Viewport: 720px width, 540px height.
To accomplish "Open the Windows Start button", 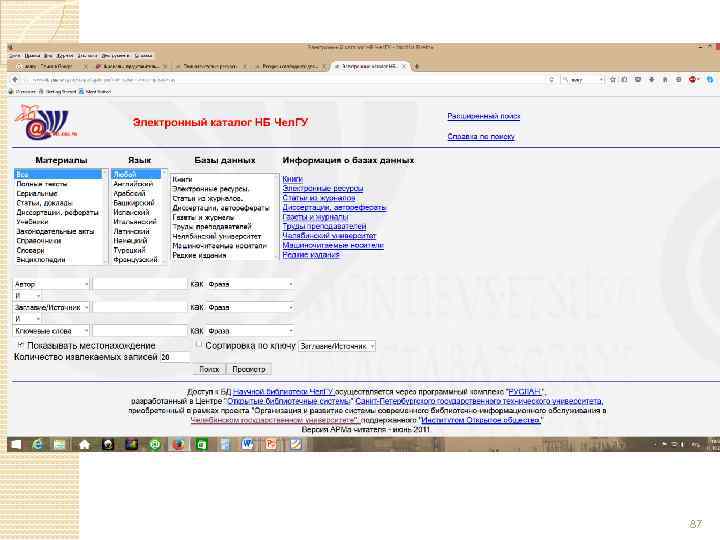I will point(16,444).
